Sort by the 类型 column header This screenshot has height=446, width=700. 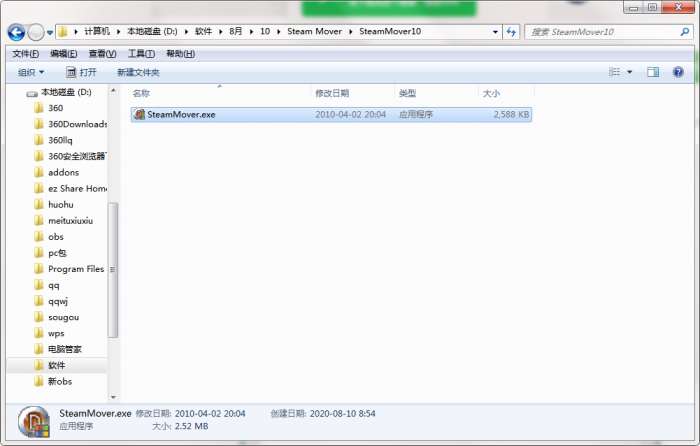click(x=407, y=93)
